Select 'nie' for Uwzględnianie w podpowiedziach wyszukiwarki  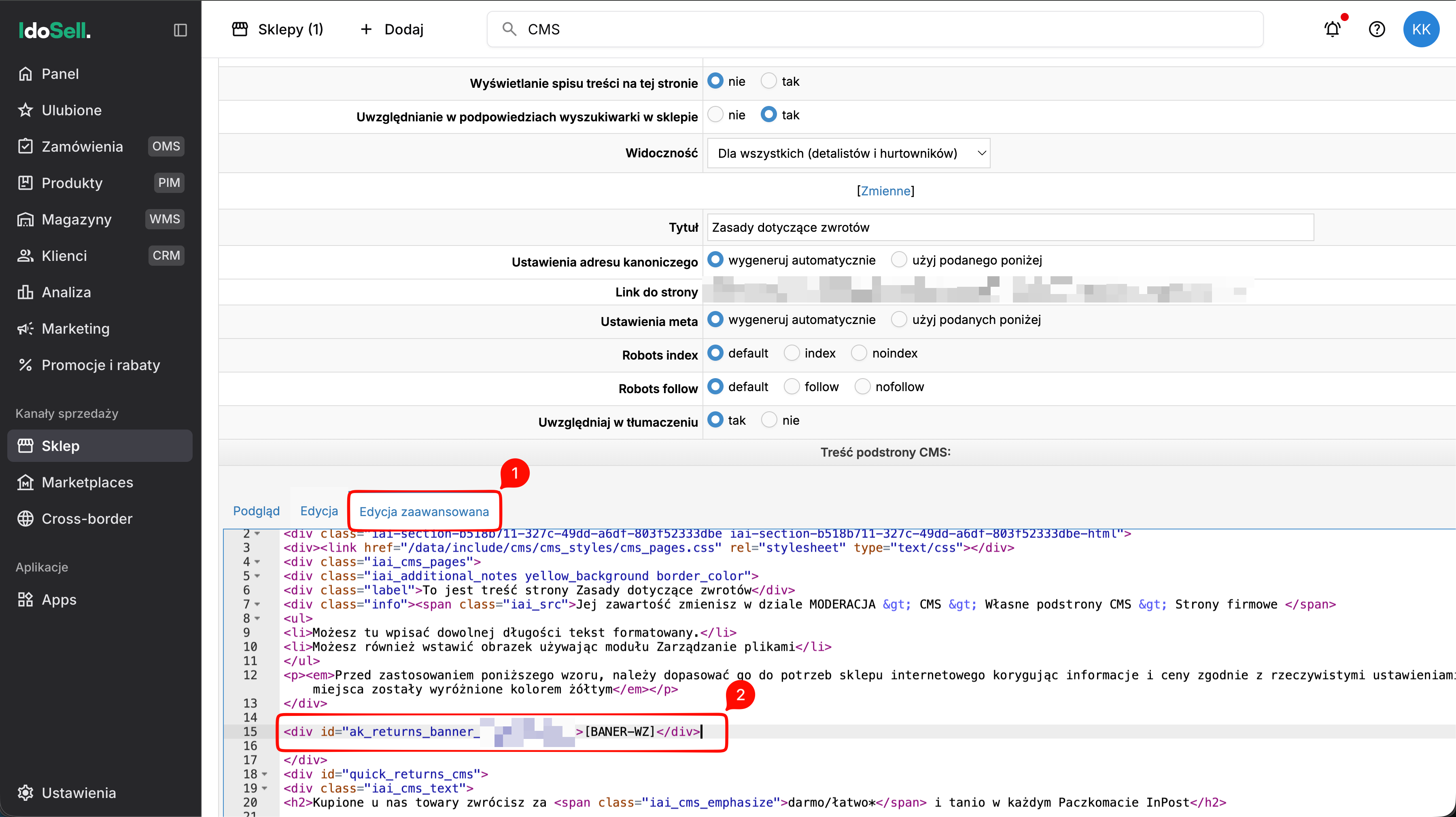[715, 115]
